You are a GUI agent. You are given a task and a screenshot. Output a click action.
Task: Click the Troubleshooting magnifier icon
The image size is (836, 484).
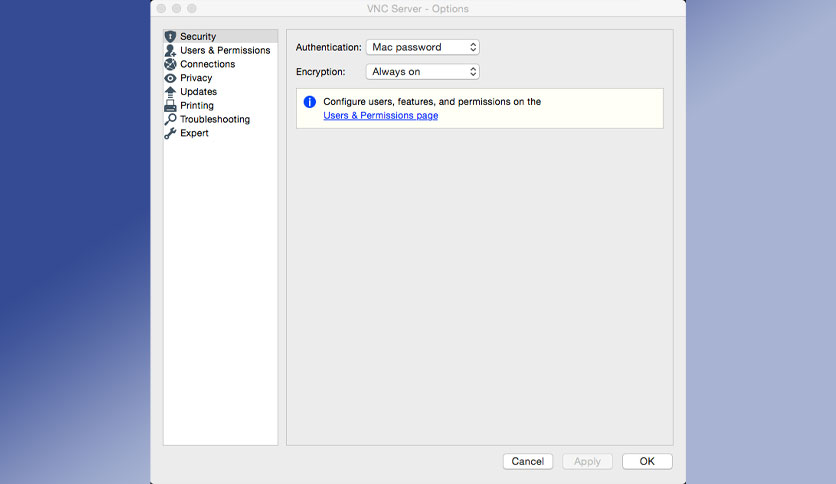(x=170, y=119)
